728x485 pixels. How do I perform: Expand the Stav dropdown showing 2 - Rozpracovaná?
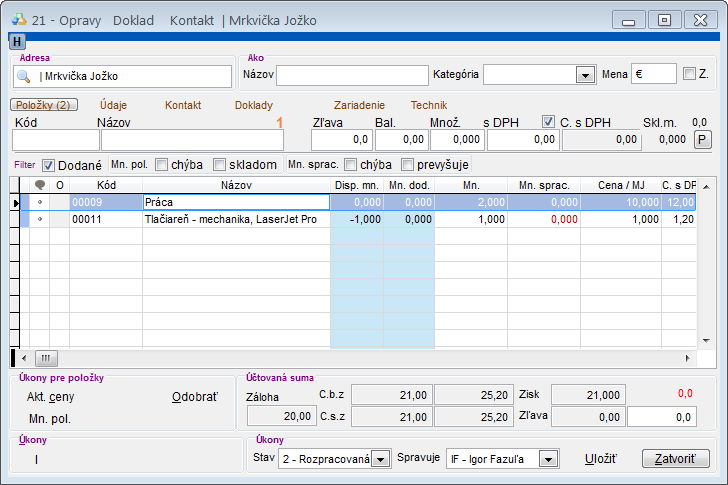click(380, 459)
